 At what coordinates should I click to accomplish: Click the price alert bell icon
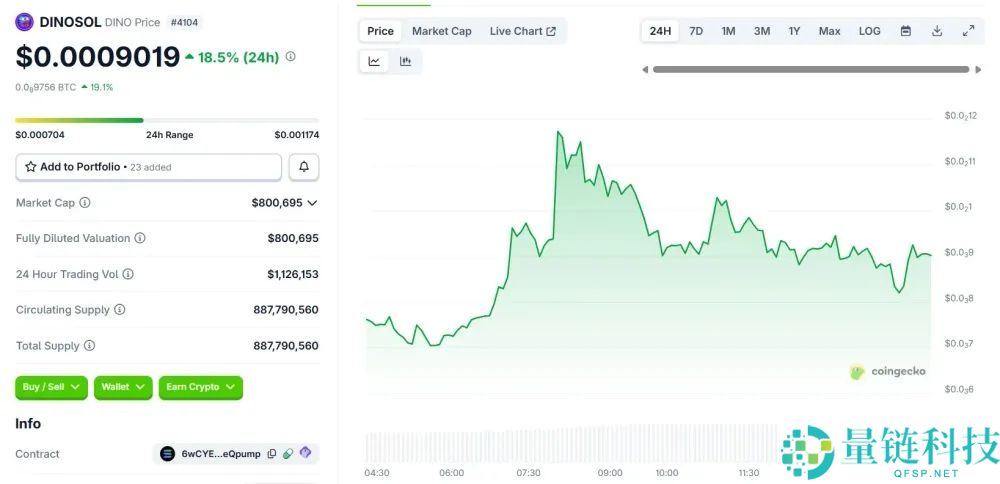(x=304, y=167)
